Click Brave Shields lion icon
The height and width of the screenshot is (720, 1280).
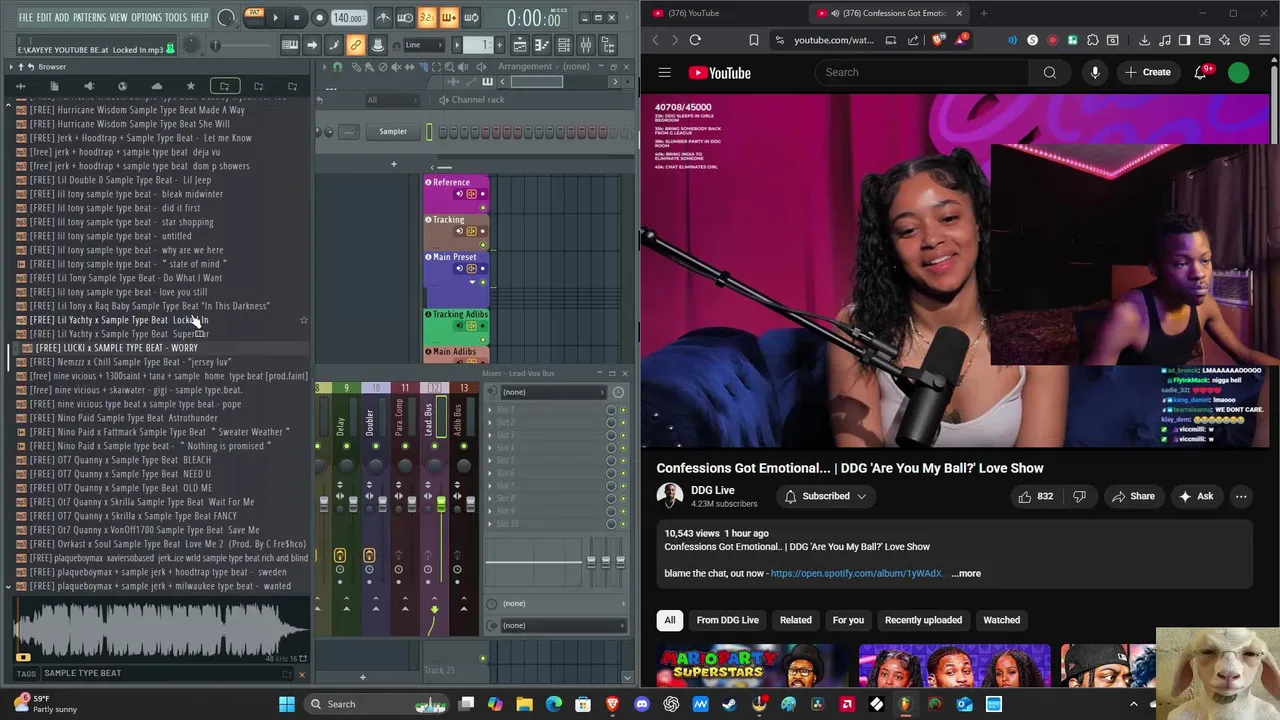(938, 40)
